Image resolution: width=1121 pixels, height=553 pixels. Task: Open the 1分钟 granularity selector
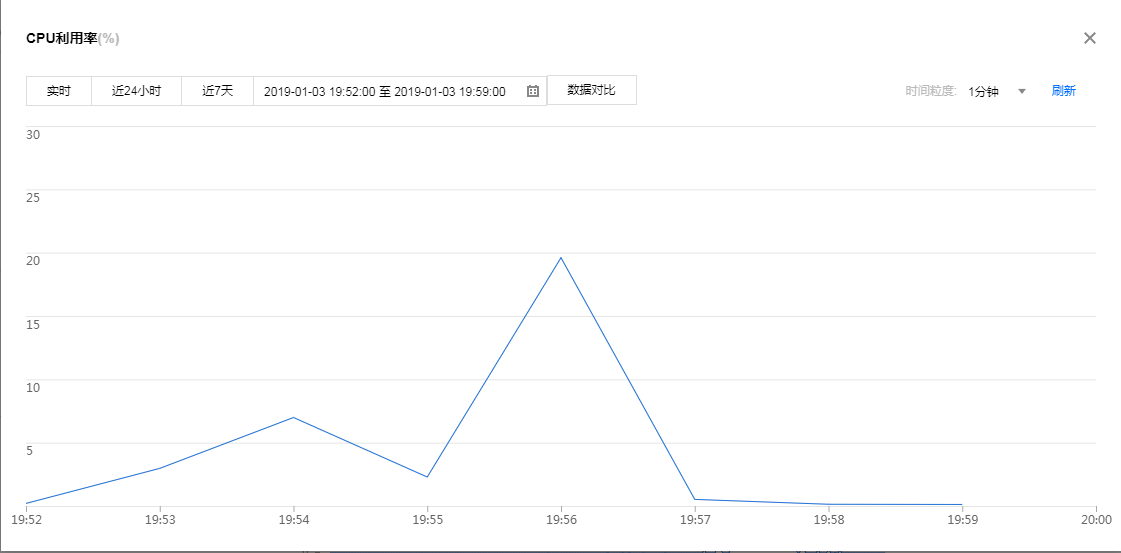tap(983, 91)
